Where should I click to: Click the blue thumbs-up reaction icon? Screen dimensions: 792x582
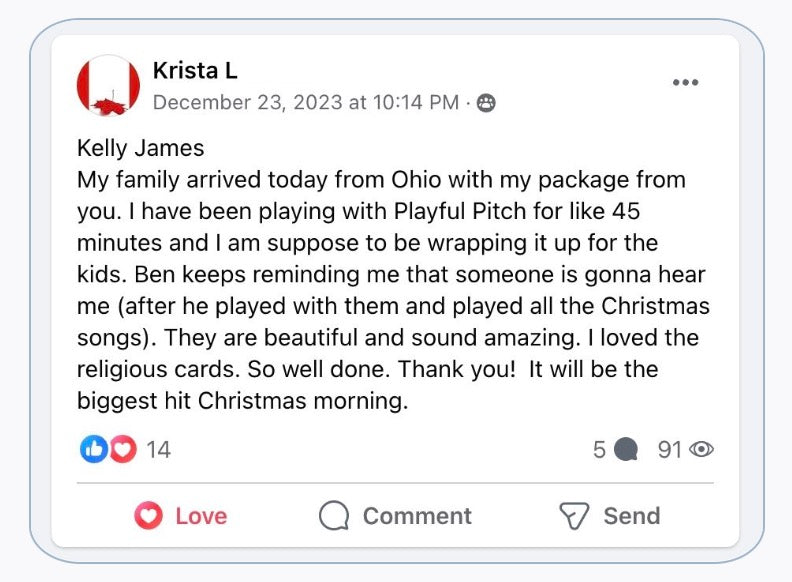(92, 450)
